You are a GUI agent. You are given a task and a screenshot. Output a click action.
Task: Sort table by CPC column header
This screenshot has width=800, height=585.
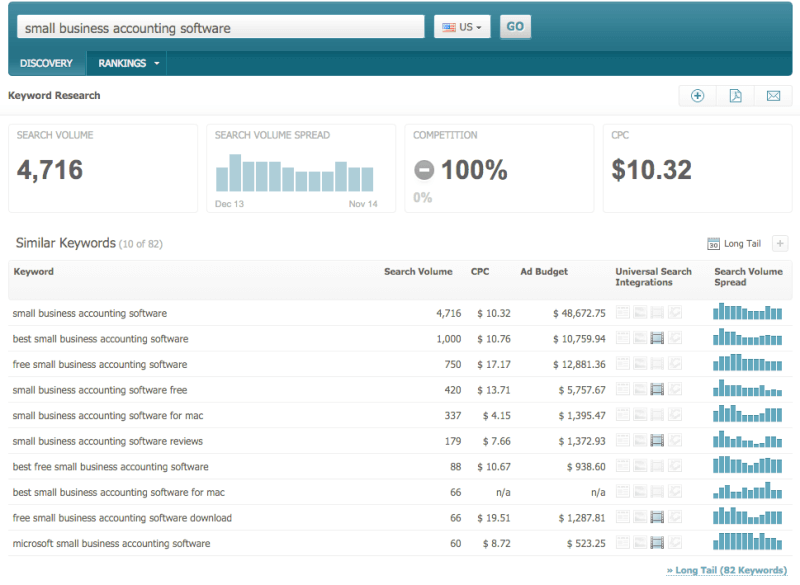(x=480, y=271)
